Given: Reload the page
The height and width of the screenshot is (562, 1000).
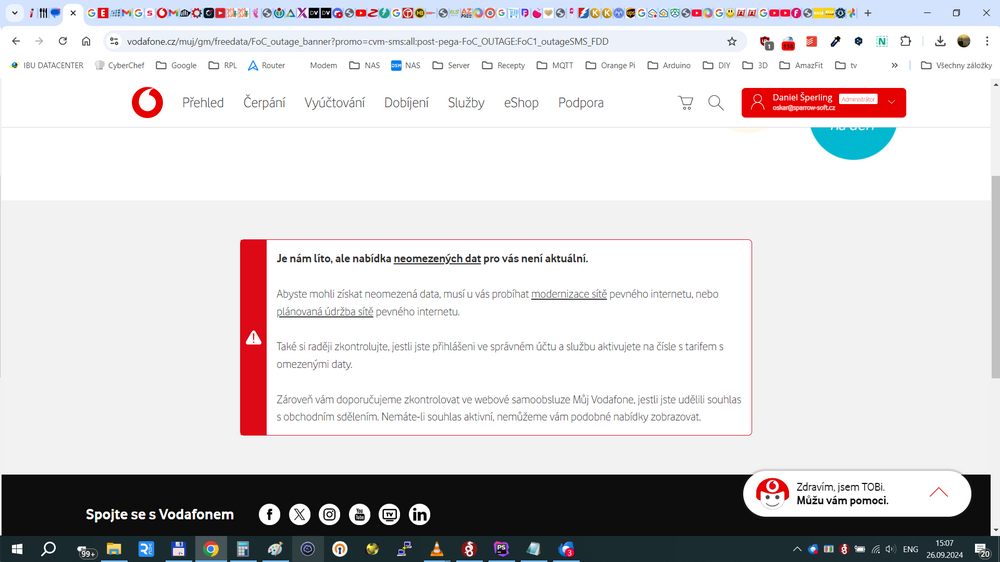Looking at the screenshot, I should [62, 41].
